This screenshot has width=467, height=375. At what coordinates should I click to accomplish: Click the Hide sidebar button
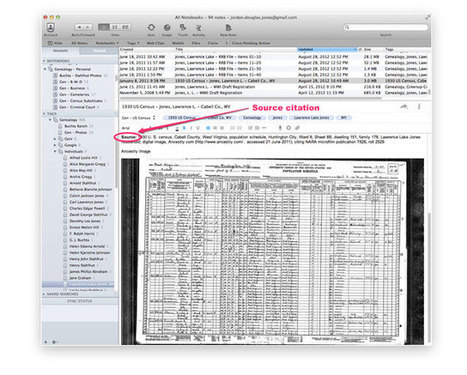[55, 43]
